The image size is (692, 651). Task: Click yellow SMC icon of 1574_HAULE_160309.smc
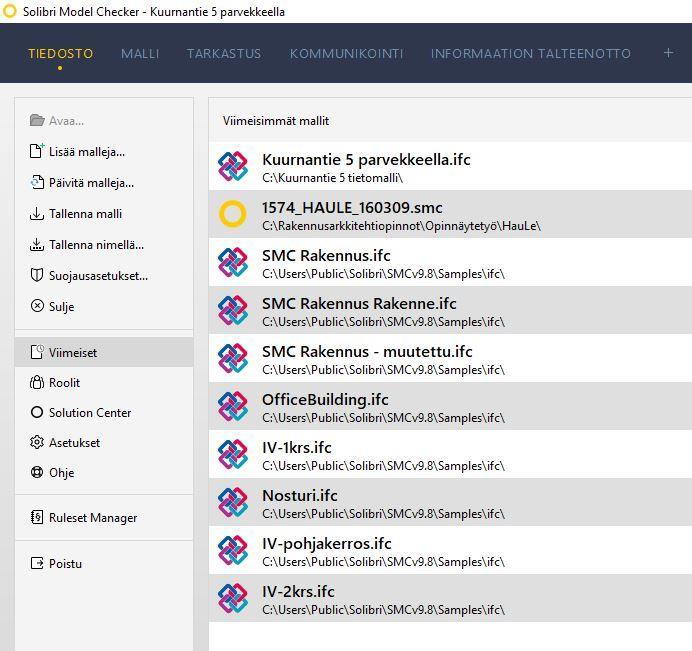coord(233,214)
